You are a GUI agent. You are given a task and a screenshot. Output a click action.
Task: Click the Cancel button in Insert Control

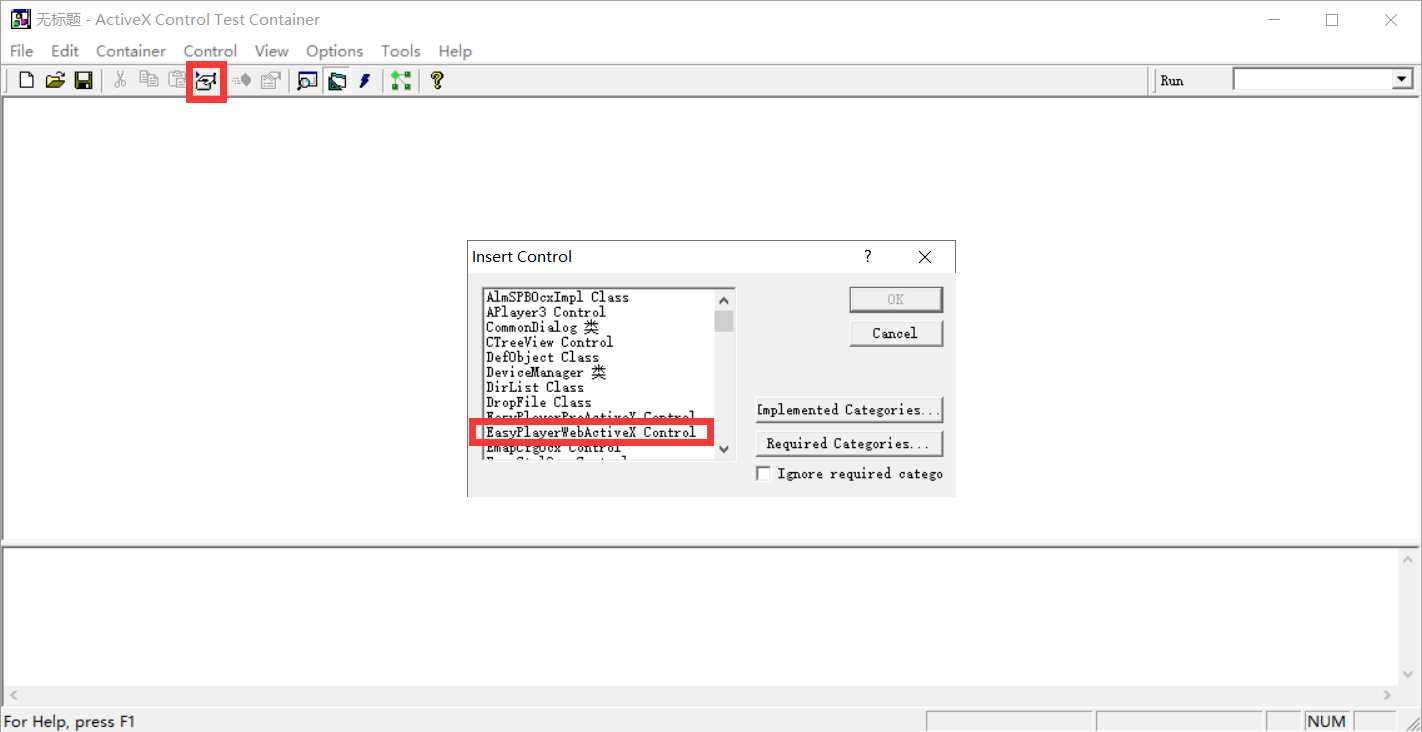896,333
